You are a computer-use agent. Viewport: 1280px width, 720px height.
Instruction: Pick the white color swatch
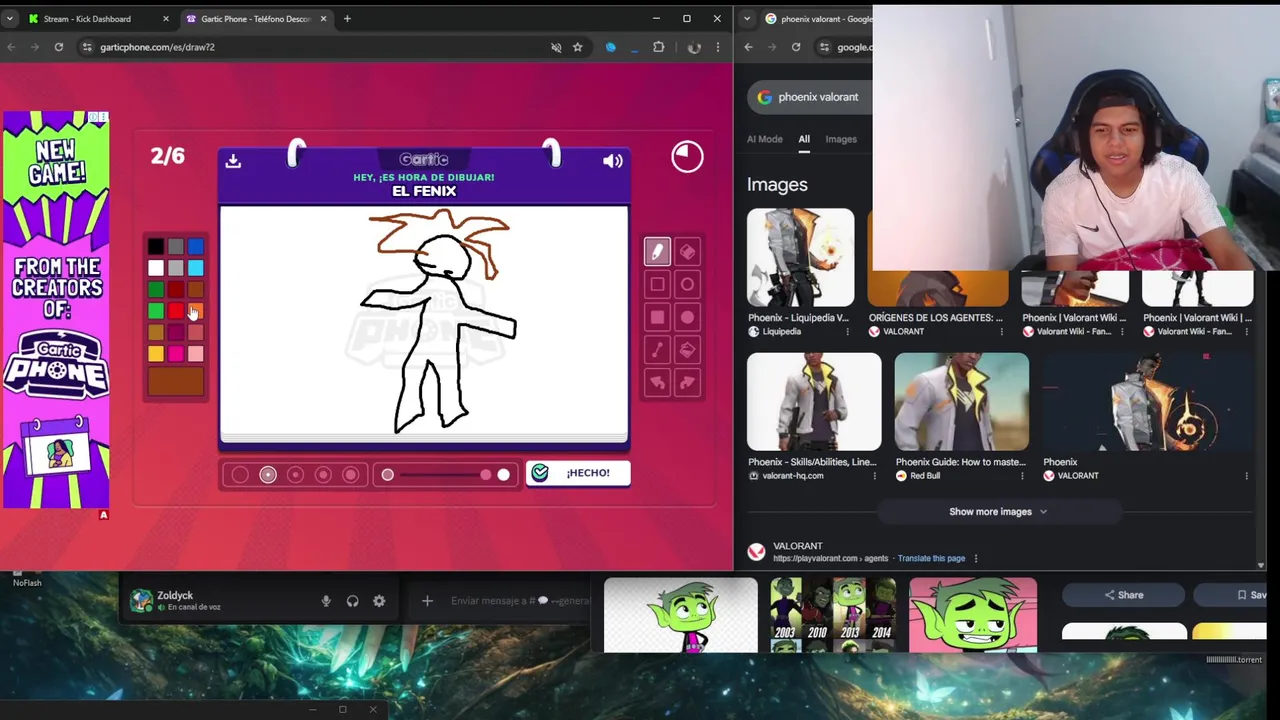pyautogui.click(x=156, y=268)
